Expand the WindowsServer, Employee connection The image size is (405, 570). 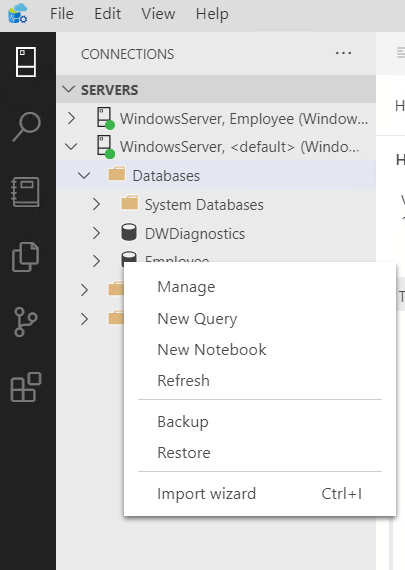pyautogui.click(x=72, y=118)
